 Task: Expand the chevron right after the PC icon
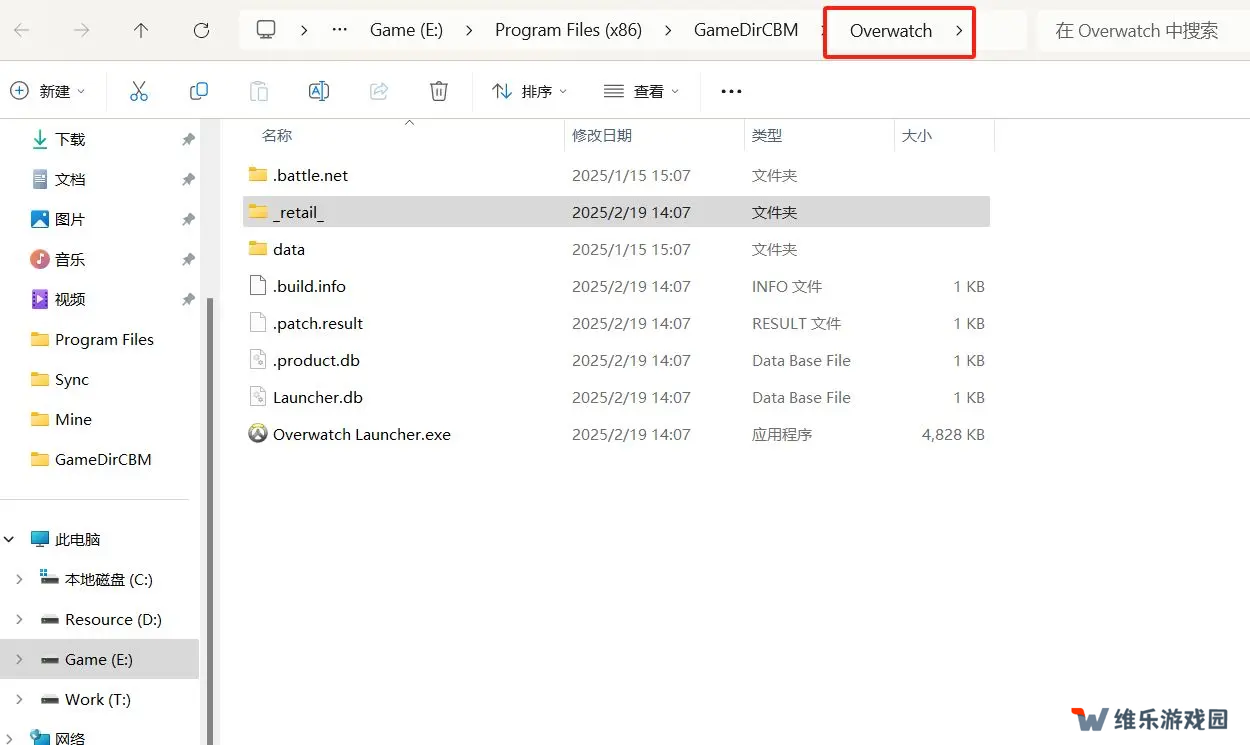click(304, 30)
